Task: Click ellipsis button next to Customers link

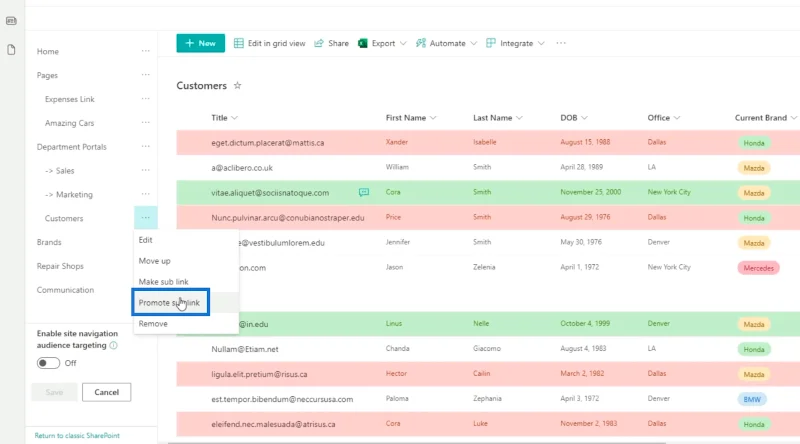Action: click(145, 218)
